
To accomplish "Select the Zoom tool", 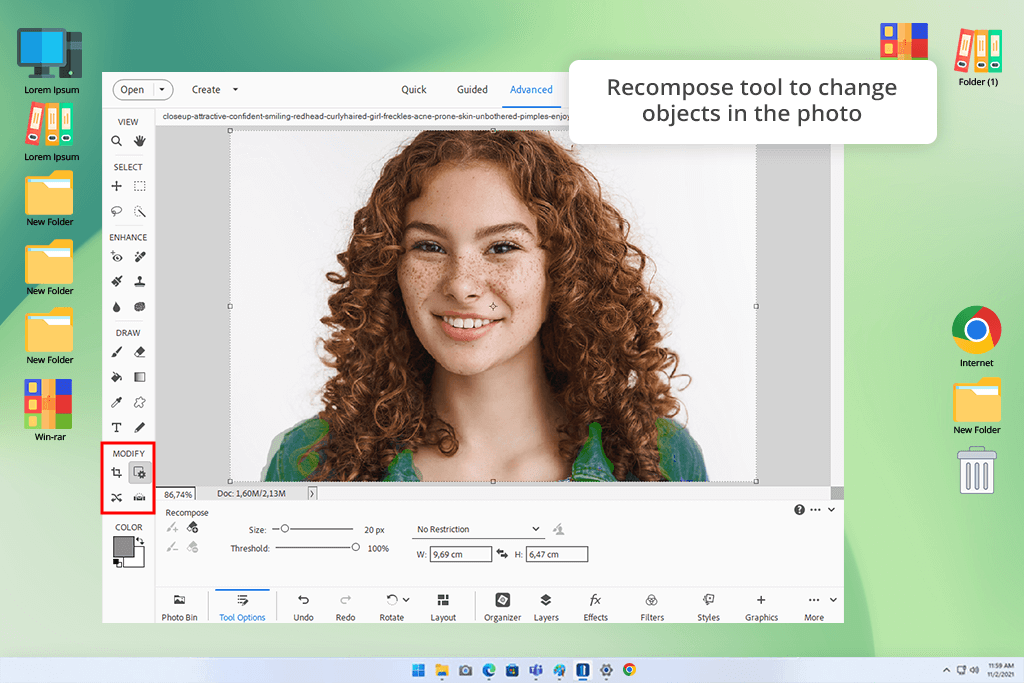I will coord(117,141).
